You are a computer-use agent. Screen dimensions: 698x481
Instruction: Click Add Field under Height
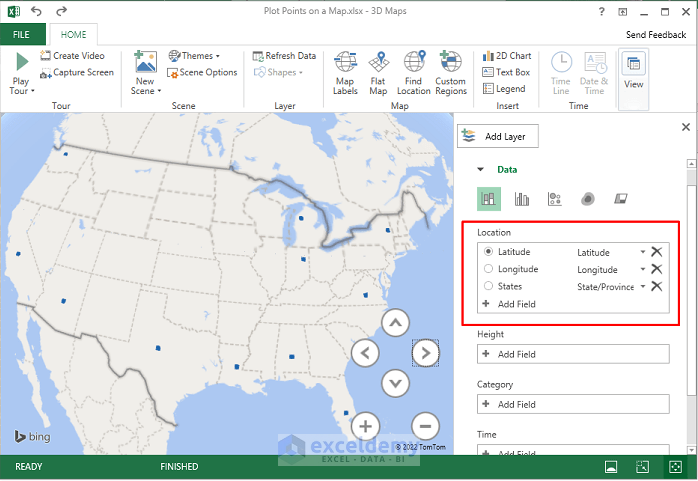573,354
